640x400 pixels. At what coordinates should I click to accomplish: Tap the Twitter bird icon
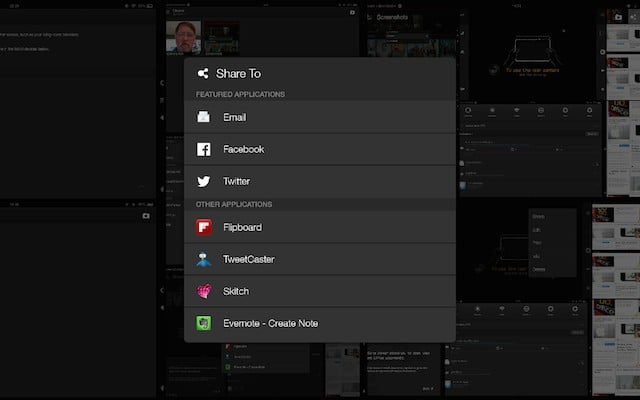[x=204, y=181]
